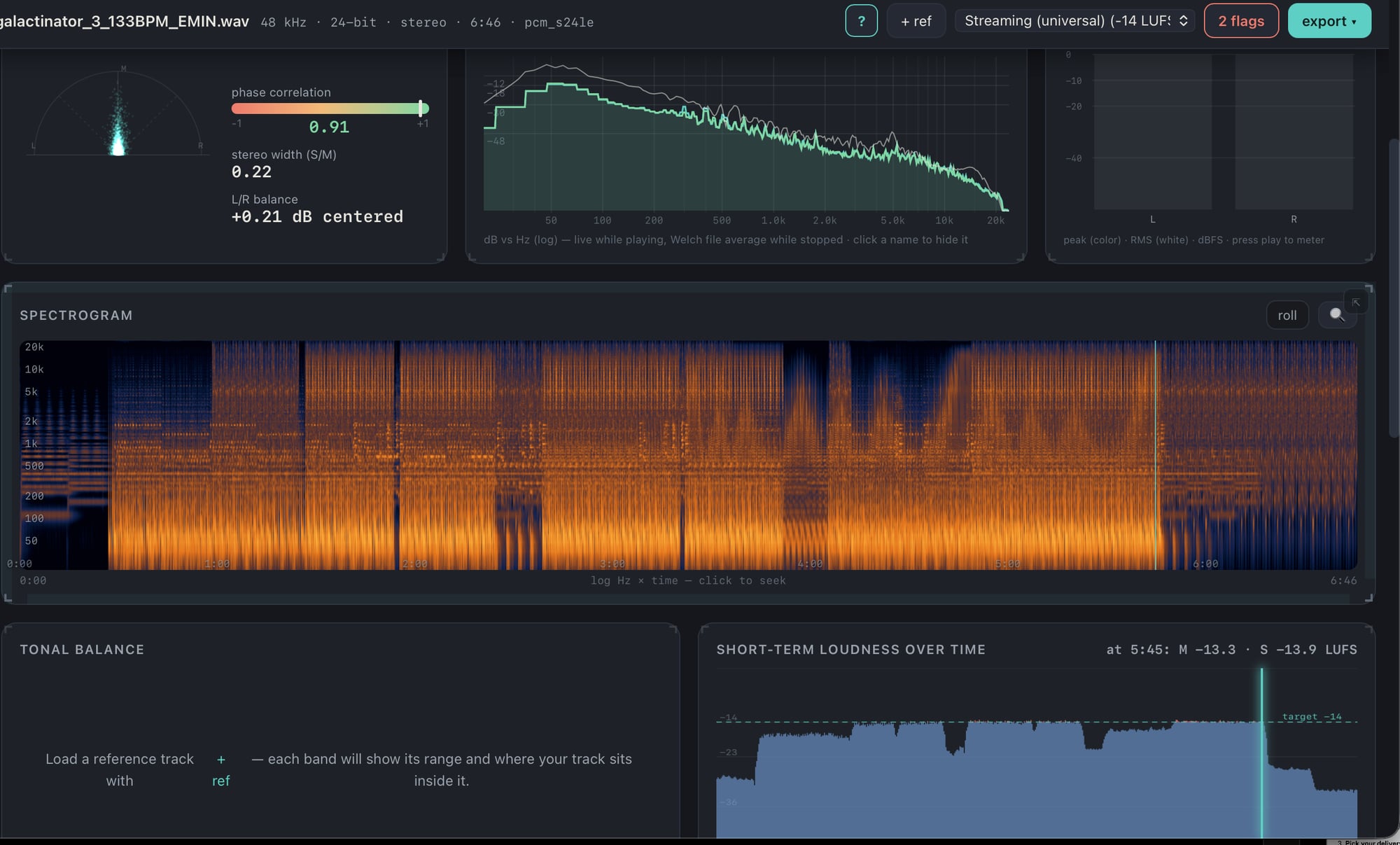Screen dimensions: 1400x845
Task: Open the 2 flags warnings button
Action: pos(1241,21)
